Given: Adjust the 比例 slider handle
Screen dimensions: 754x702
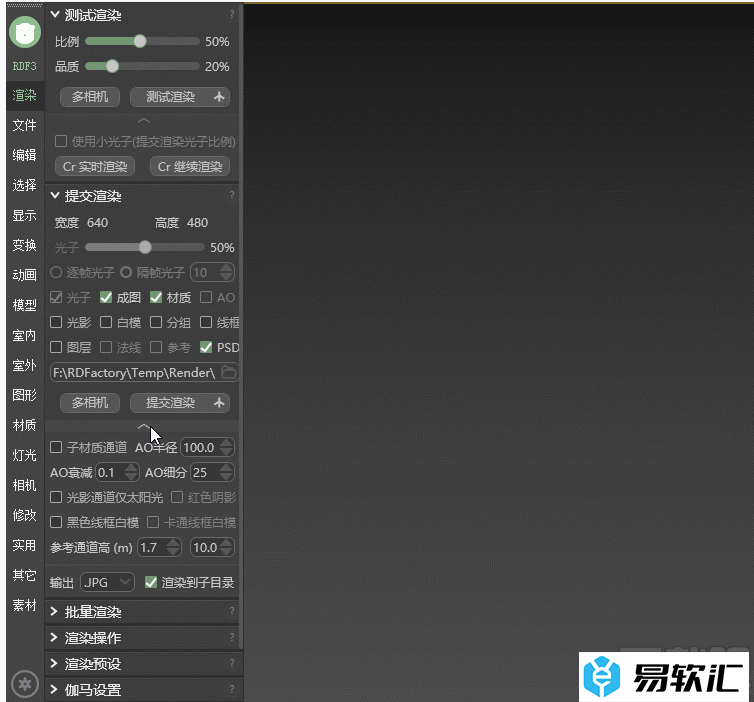Looking at the screenshot, I should [140, 41].
